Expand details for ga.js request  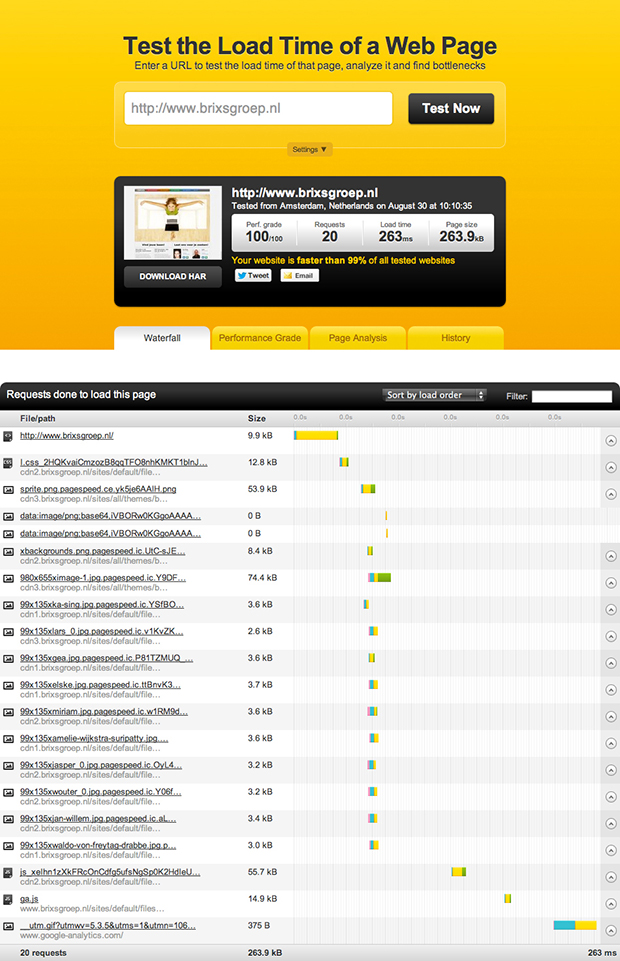(611, 903)
